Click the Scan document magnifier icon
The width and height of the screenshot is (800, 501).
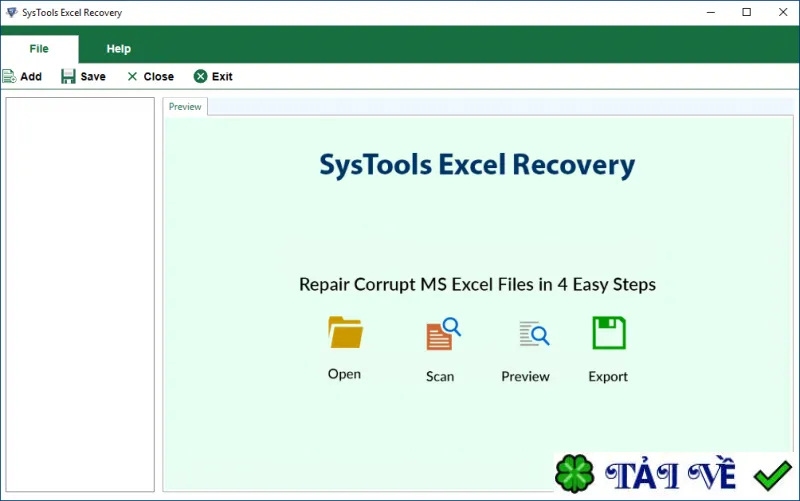coord(443,334)
